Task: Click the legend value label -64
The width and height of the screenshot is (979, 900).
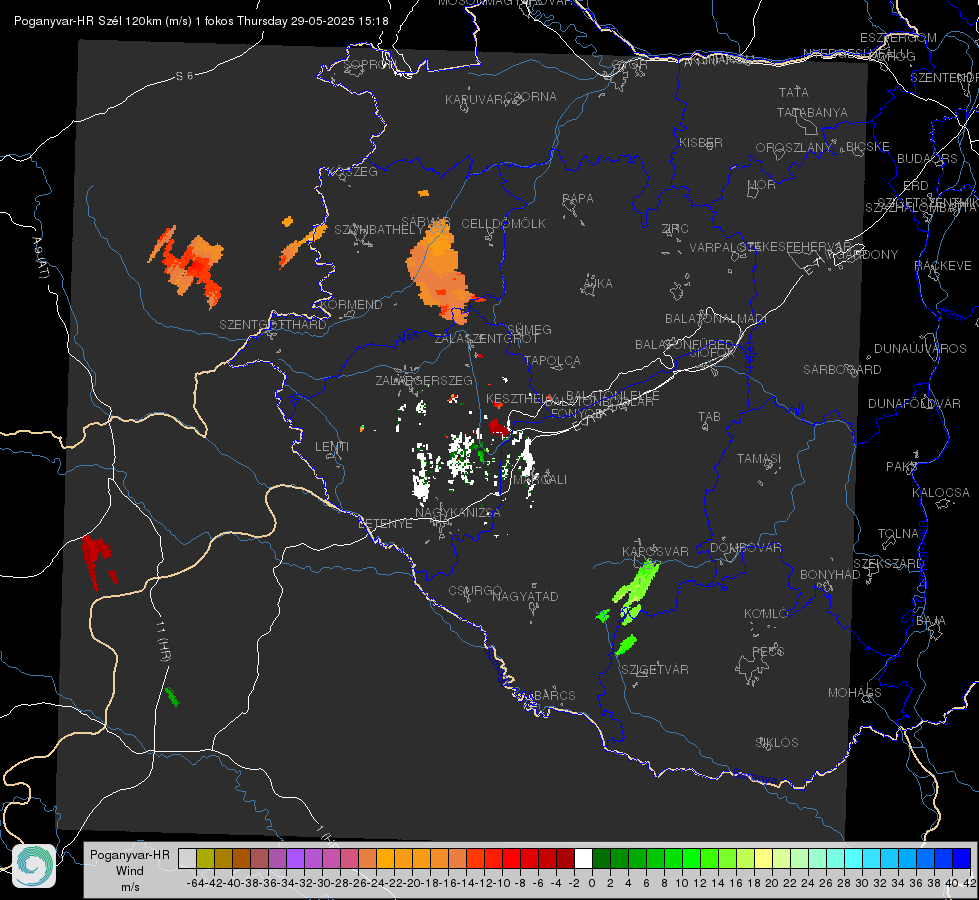Action: point(195,883)
